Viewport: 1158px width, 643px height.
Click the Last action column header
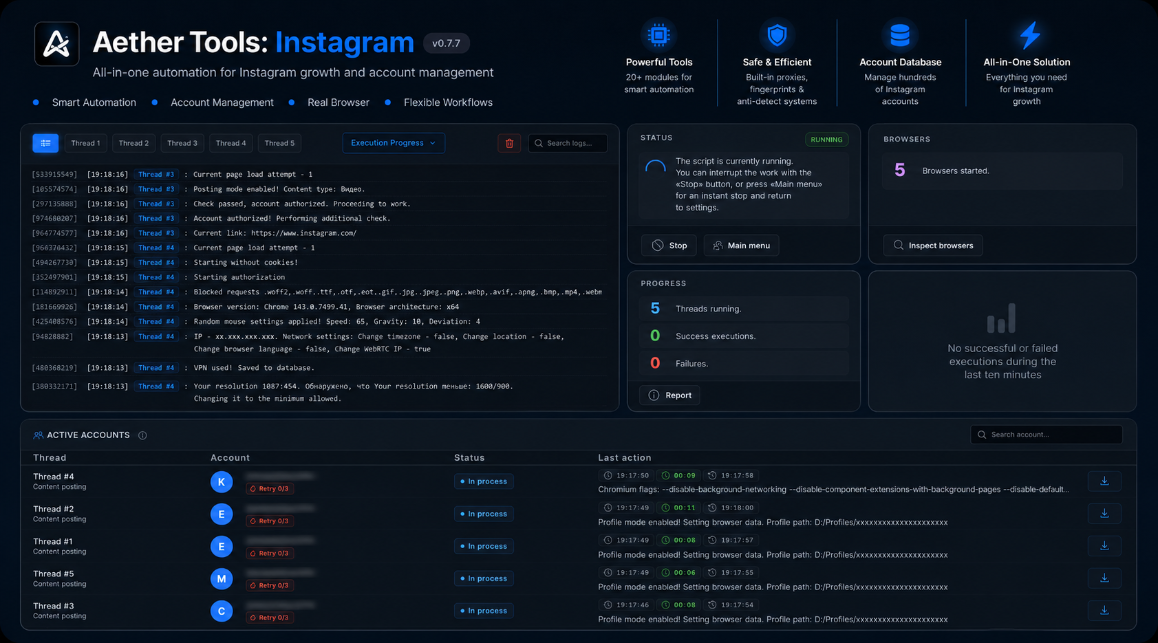[625, 458]
